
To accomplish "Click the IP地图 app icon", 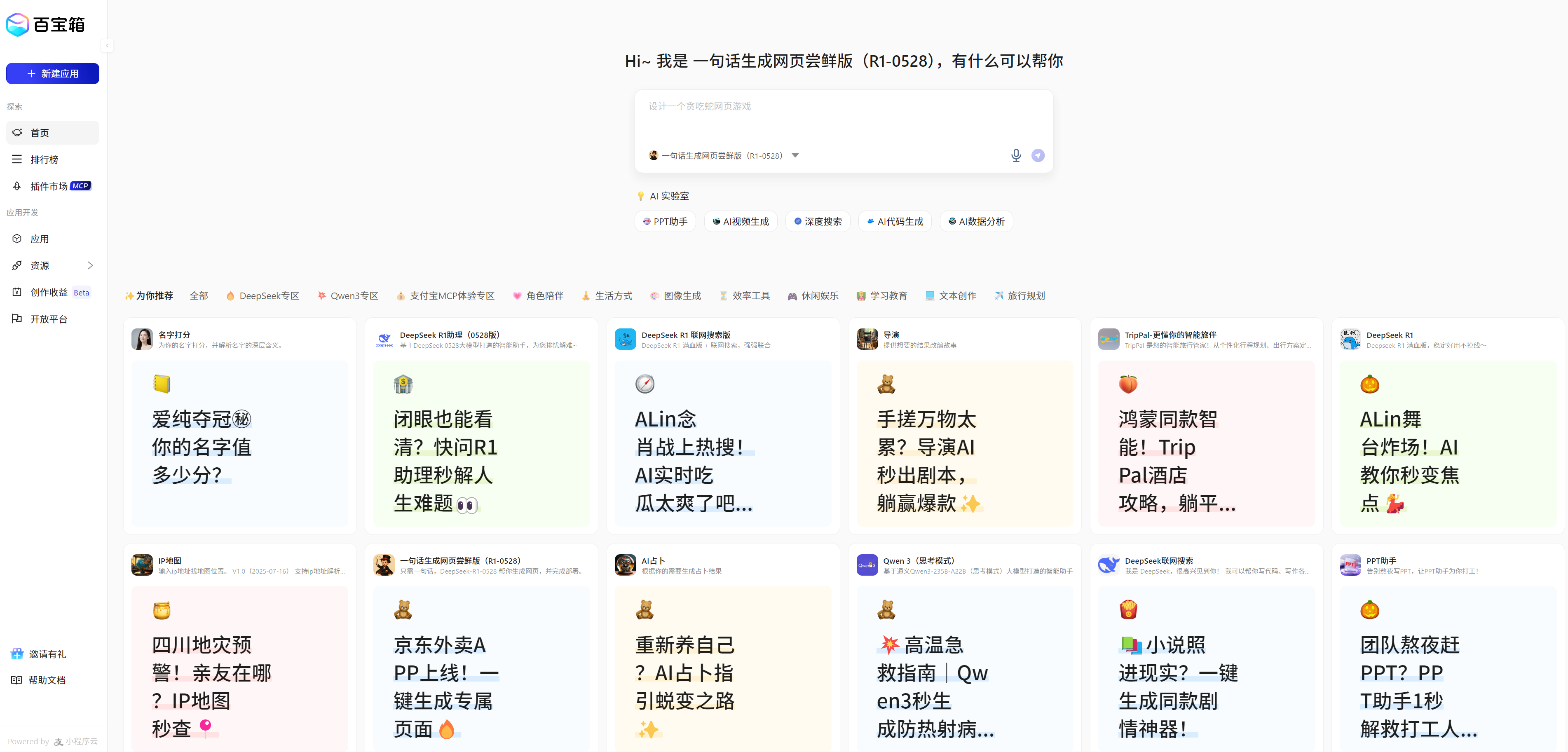I will [x=143, y=565].
